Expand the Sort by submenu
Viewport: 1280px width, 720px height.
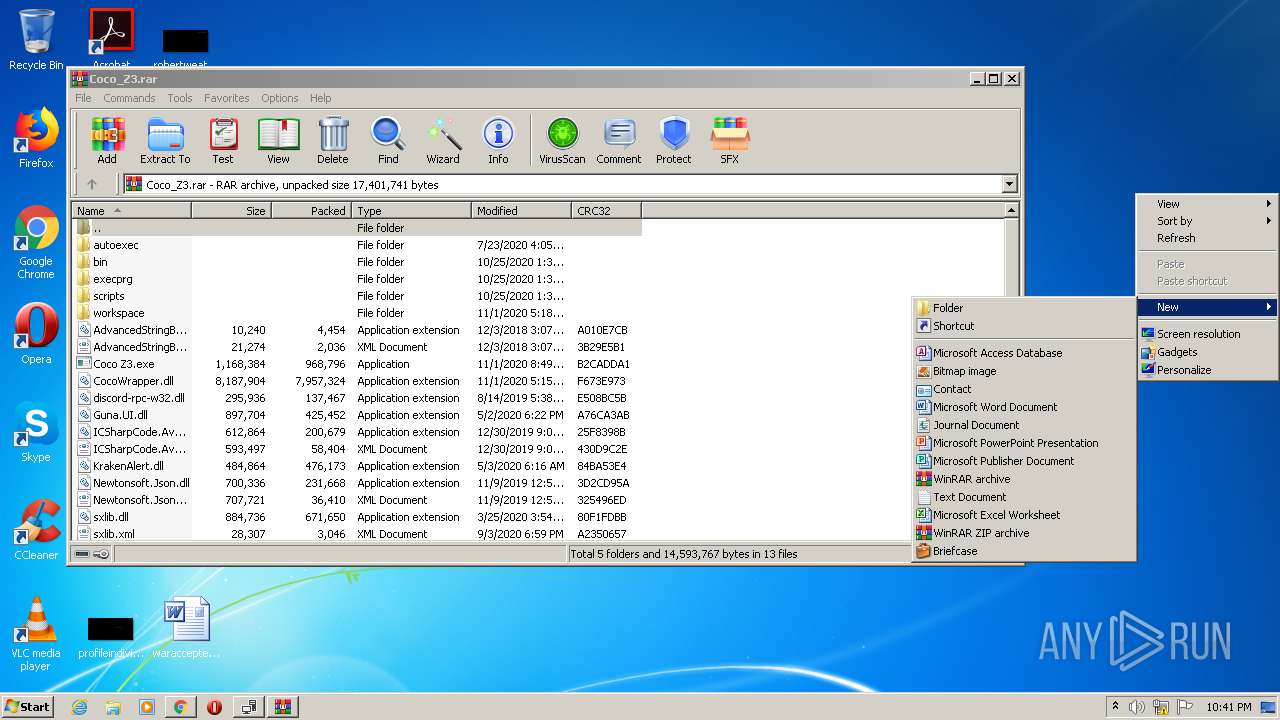[x=1207, y=221]
